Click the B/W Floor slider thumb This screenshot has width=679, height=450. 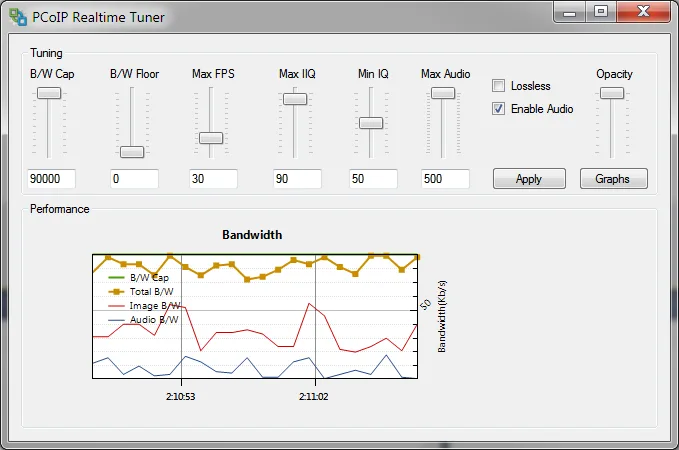point(132,152)
